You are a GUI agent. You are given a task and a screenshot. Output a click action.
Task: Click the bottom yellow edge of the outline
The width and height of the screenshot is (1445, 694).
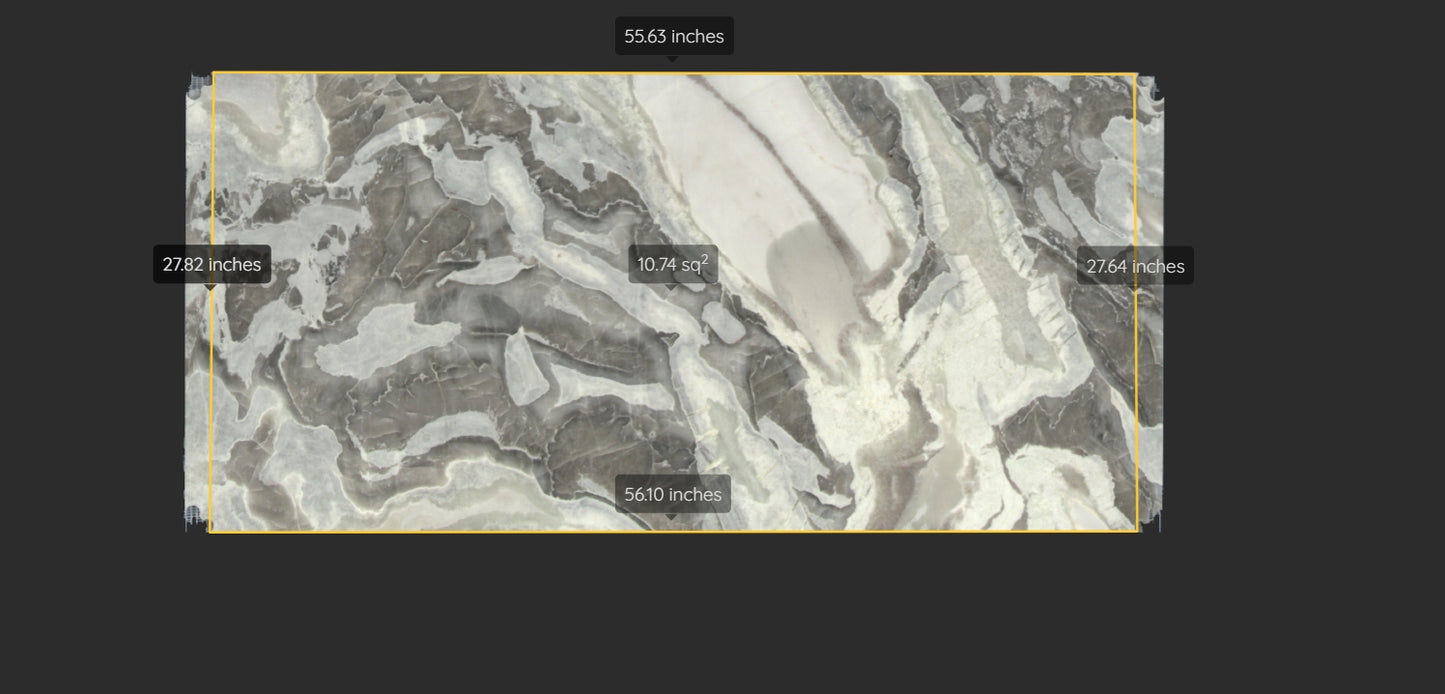[x=450, y=532]
